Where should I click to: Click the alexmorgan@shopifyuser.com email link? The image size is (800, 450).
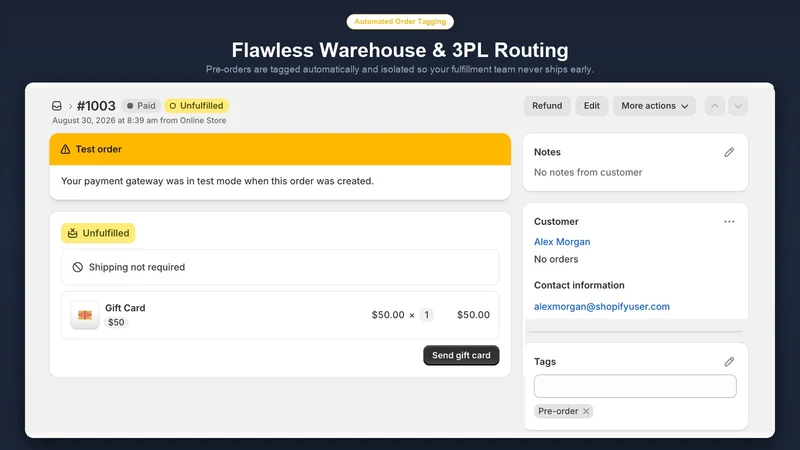602,307
